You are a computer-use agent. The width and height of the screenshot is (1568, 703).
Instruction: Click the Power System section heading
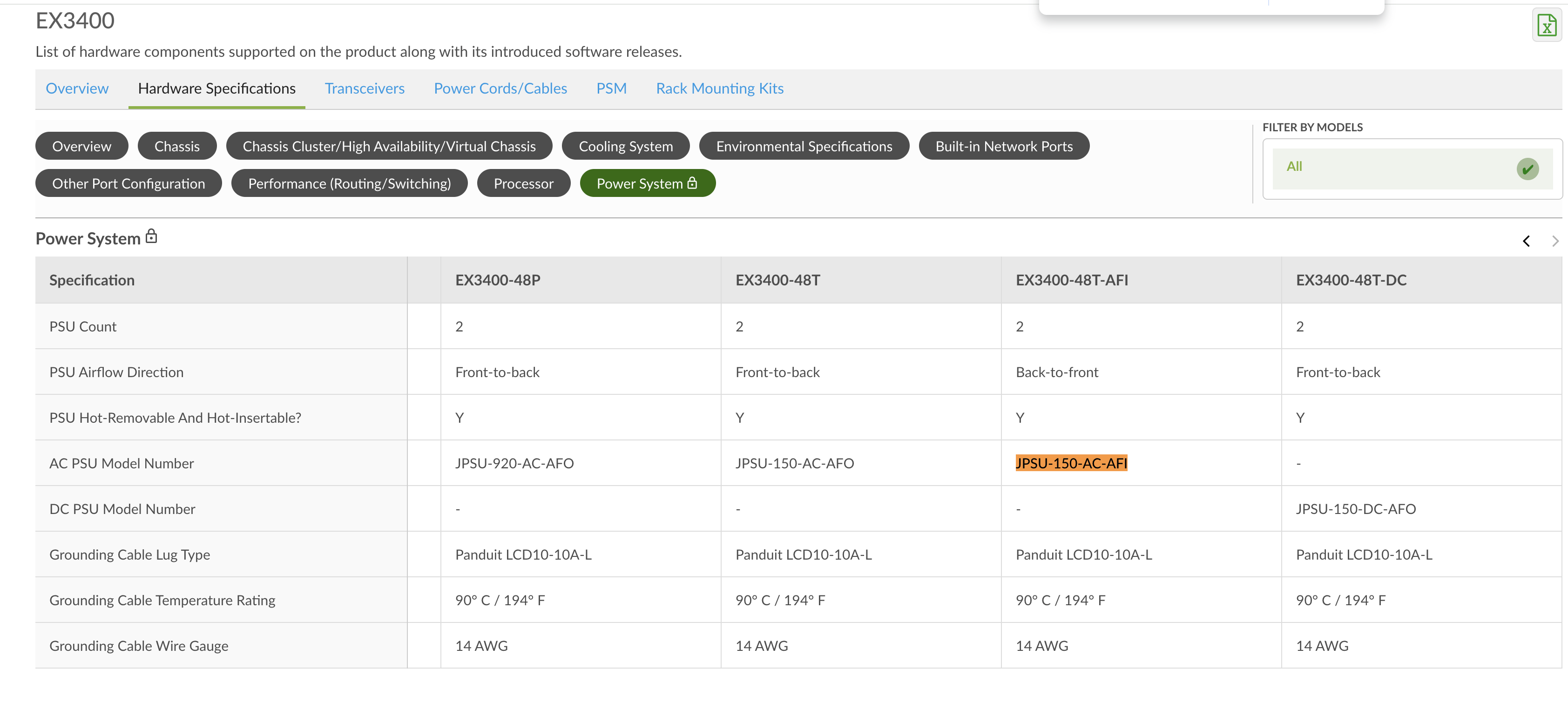88,238
